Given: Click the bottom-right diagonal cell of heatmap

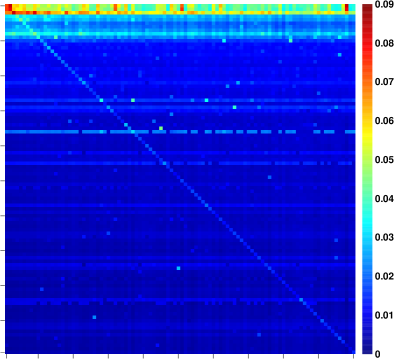Looking at the screenshot, I should point(354,351).
